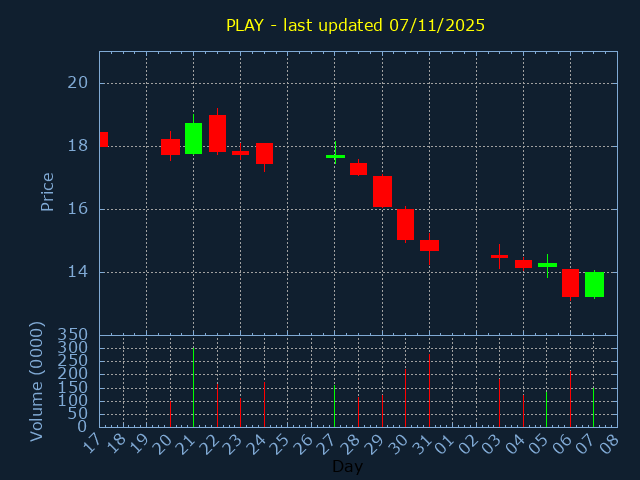Click the price axis tick '20'
Screen dimensions: 640x480
pyautogui.click(x=78, y=83)
